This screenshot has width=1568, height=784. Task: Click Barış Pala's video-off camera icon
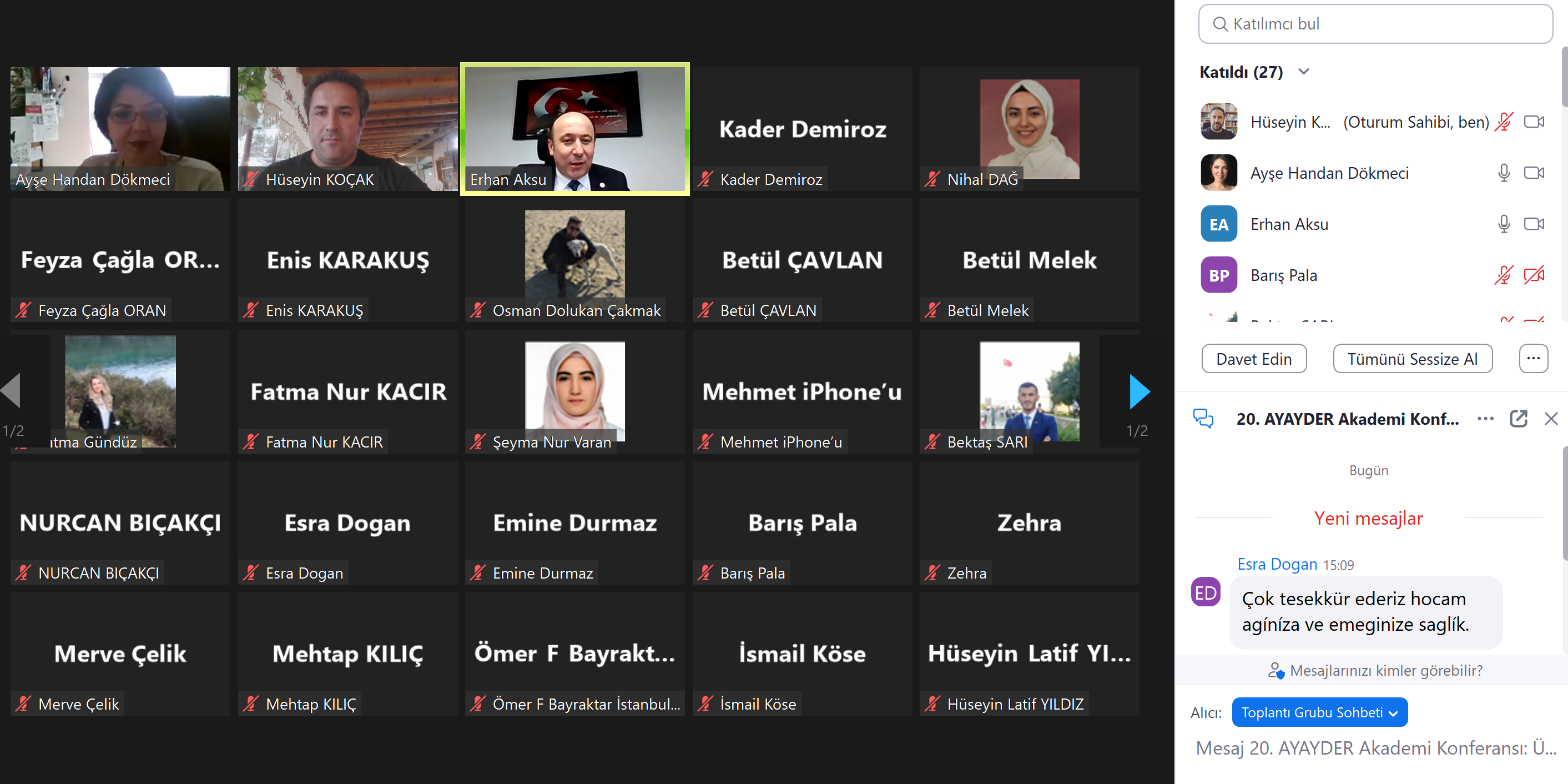[1534, 275]
